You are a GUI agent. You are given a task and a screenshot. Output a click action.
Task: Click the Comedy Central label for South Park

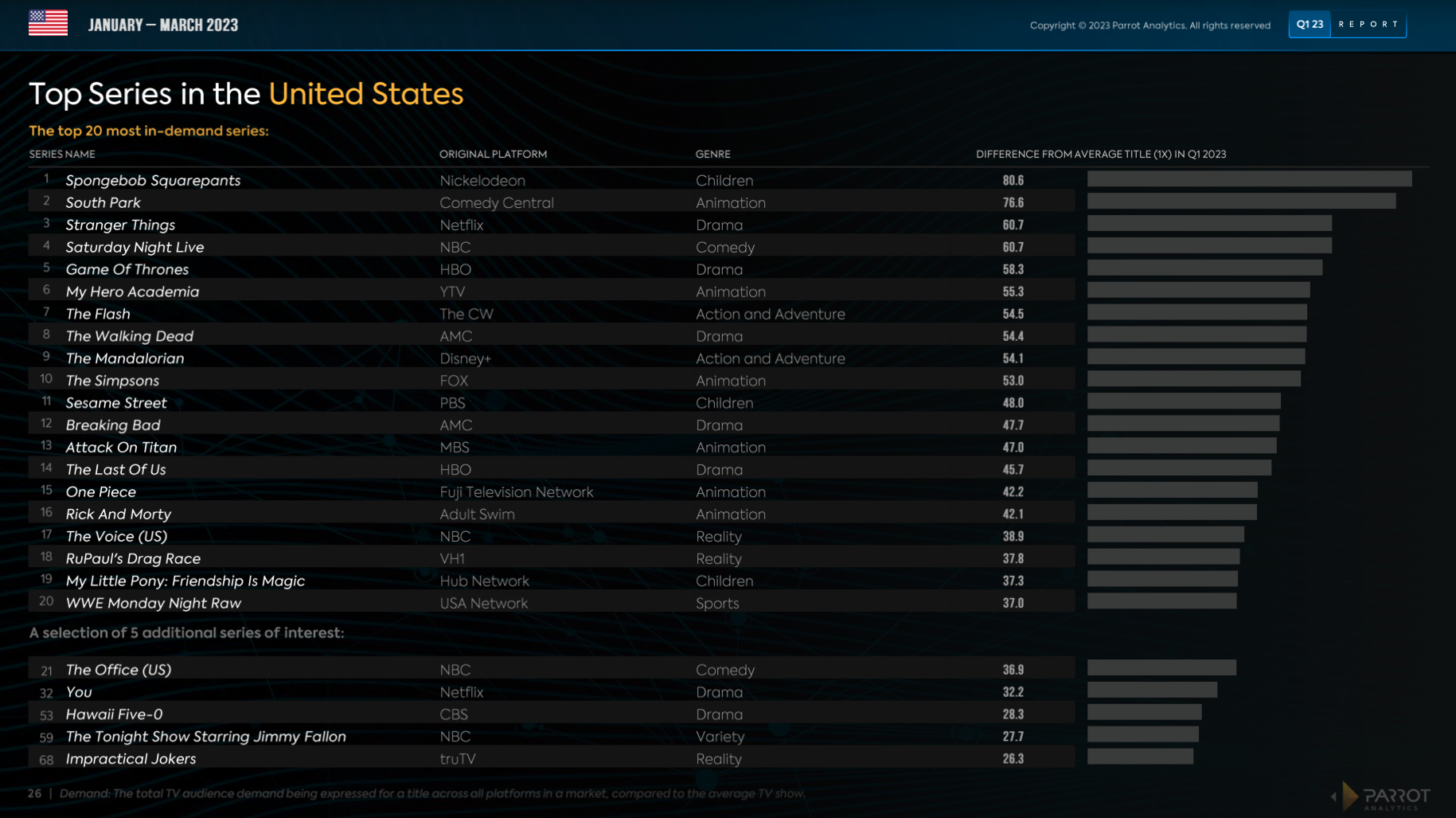[497, 202]
